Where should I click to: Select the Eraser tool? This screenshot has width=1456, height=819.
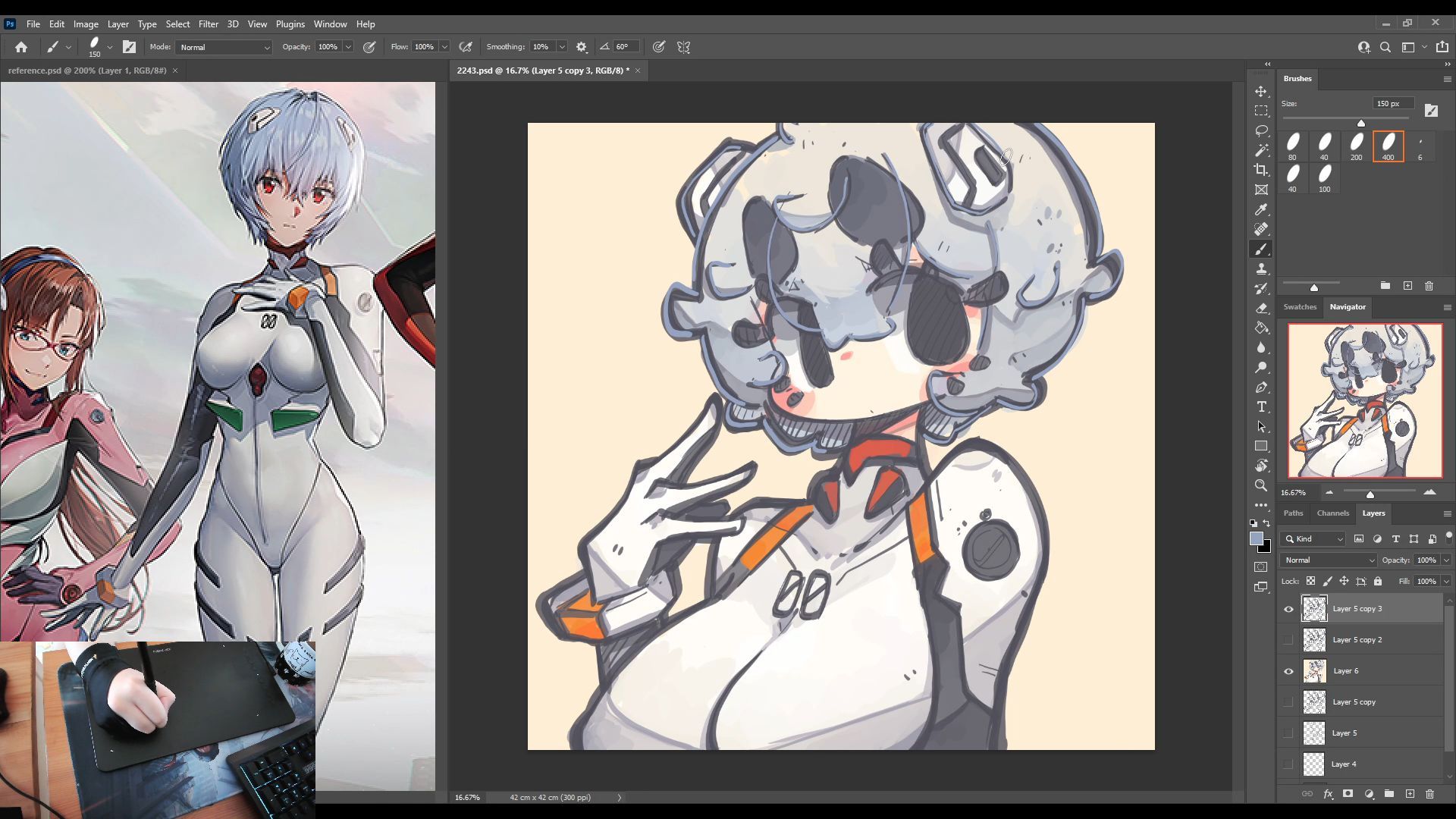1261,308
